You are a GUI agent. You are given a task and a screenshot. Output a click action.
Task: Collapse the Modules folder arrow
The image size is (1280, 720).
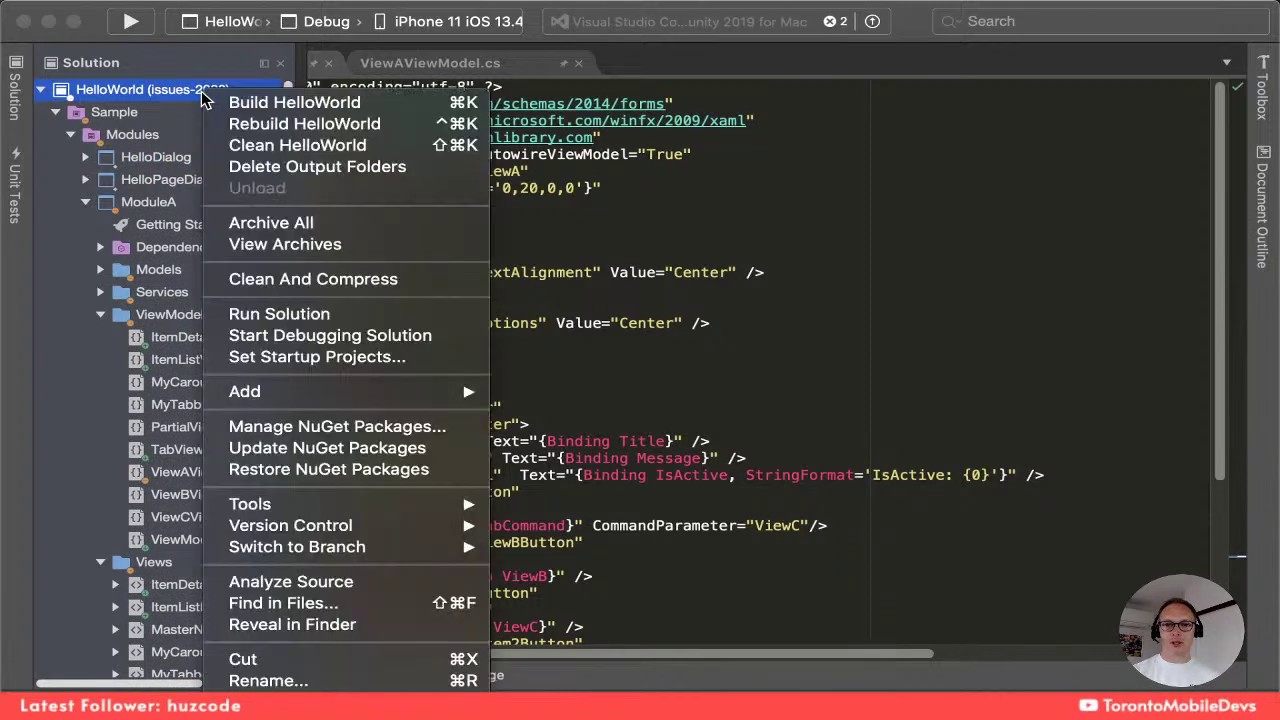[x=71, y=134]
